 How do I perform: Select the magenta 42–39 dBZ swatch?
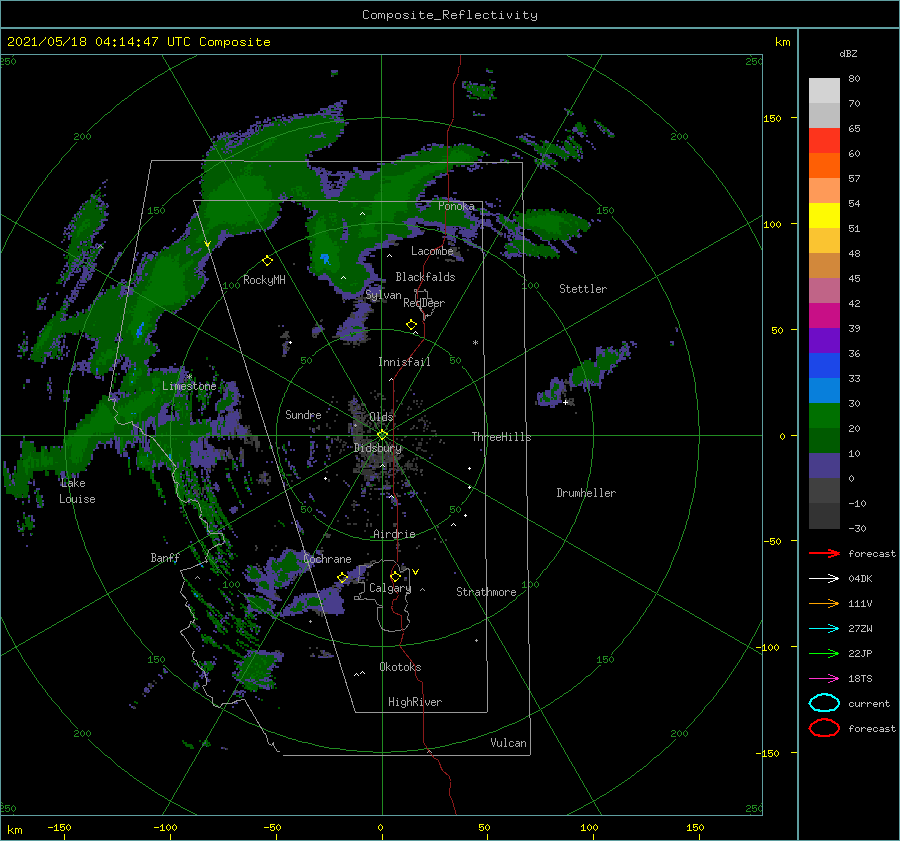(x=824, y=316)
